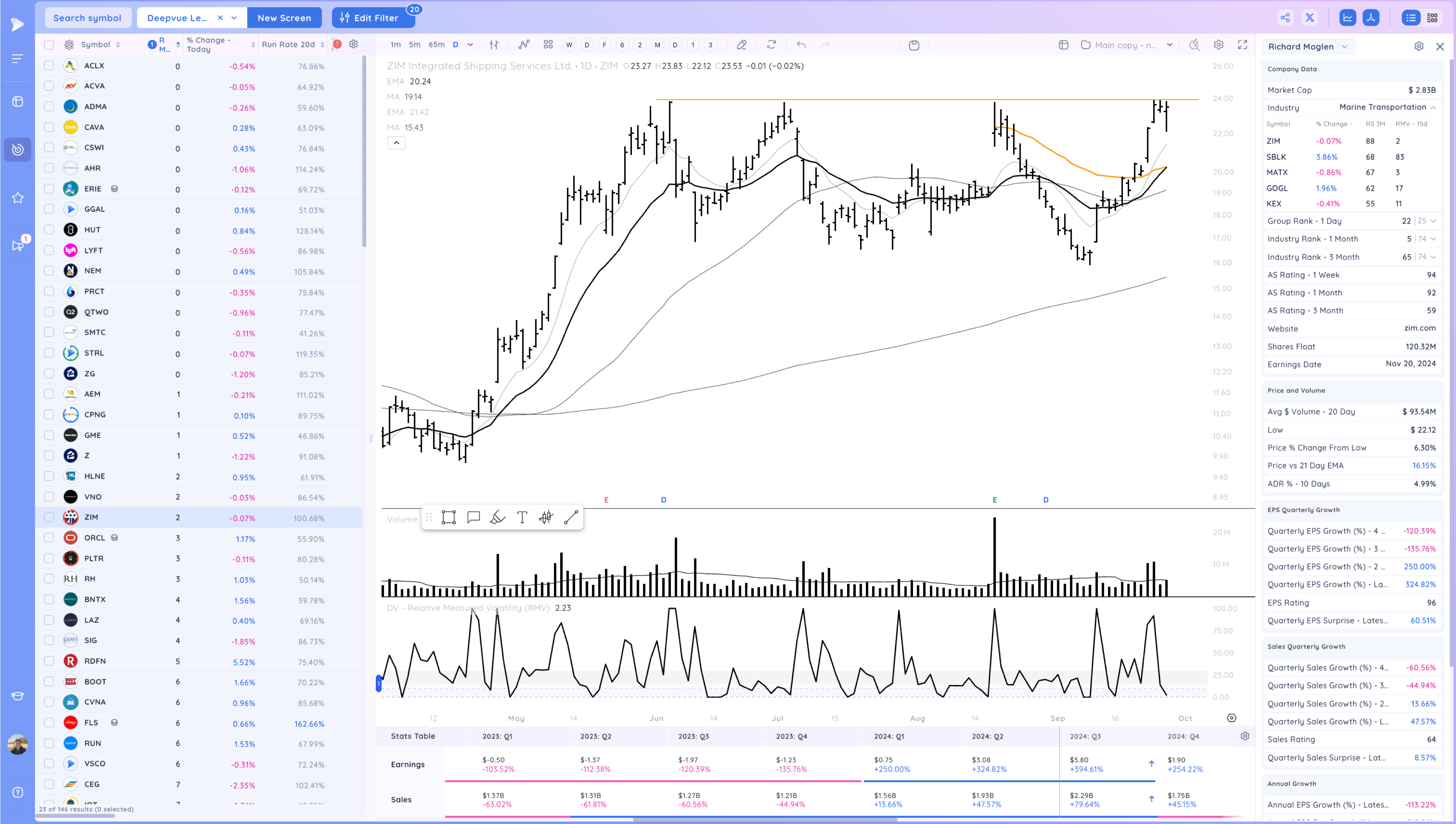Switch to the 65m timeframe
This screenshot has width=1456, height=824.
tap(436, 45)
